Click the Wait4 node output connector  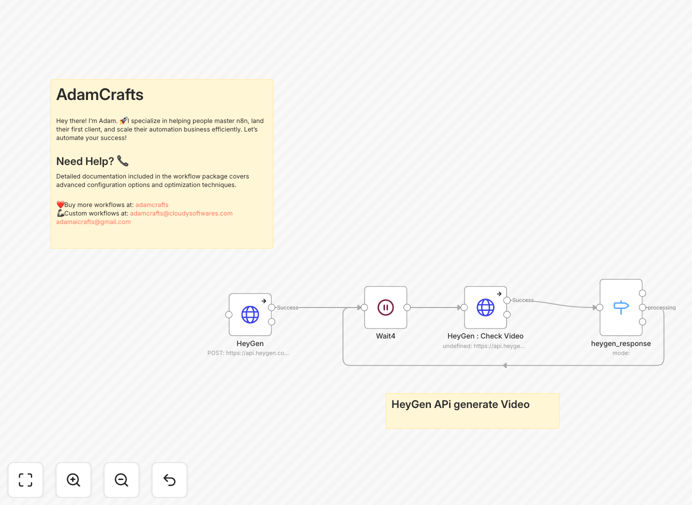tap(407, 307)
